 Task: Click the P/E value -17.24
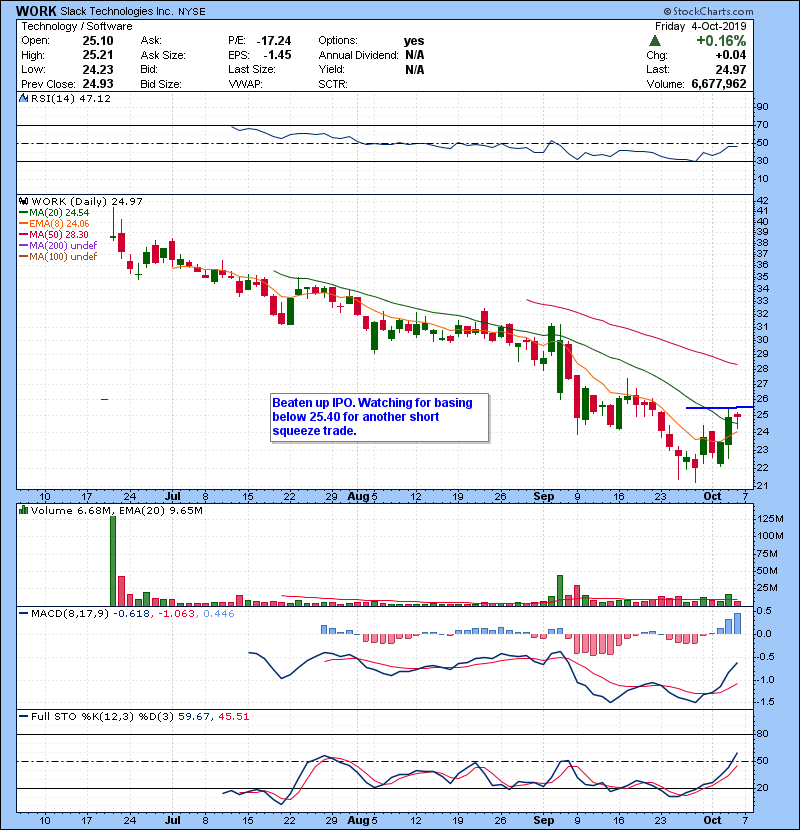(x=274, y=41)
